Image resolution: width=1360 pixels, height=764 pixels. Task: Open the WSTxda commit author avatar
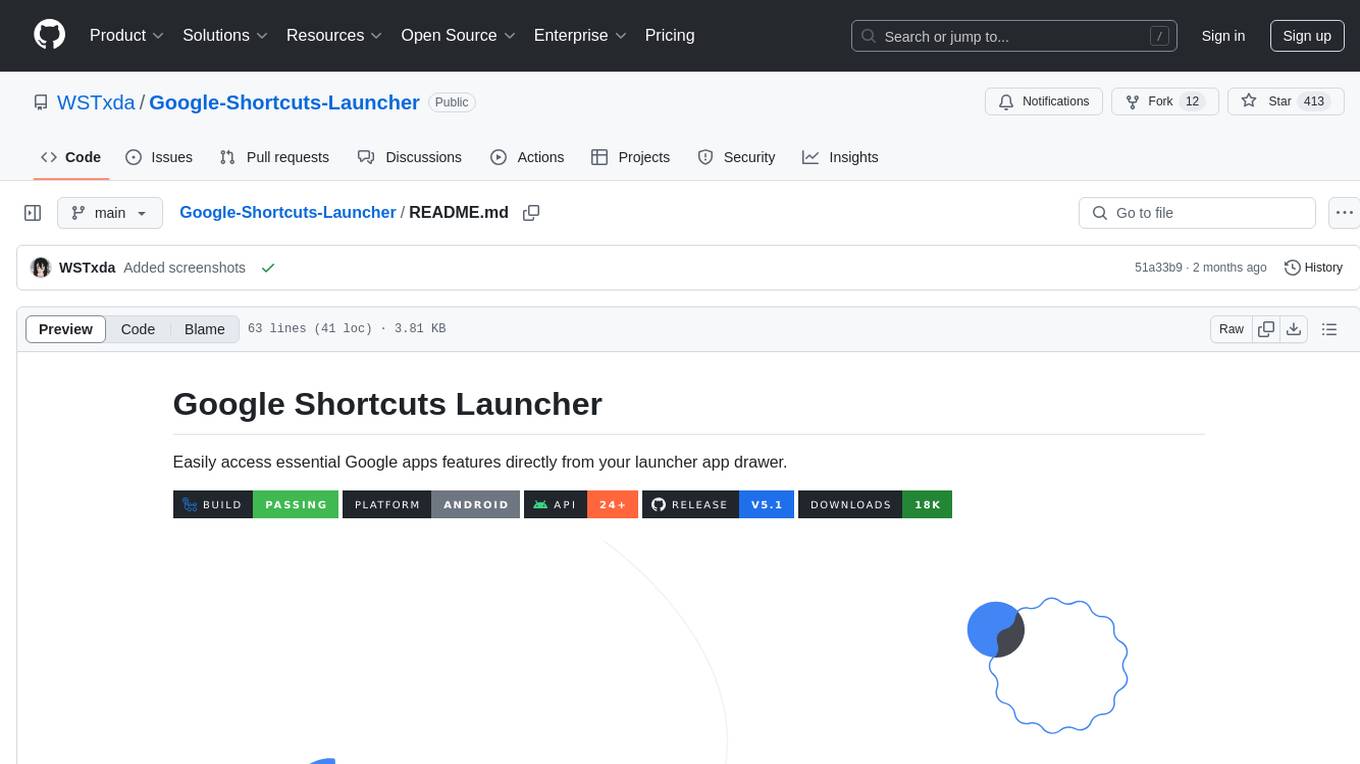(x=41, y=267)
